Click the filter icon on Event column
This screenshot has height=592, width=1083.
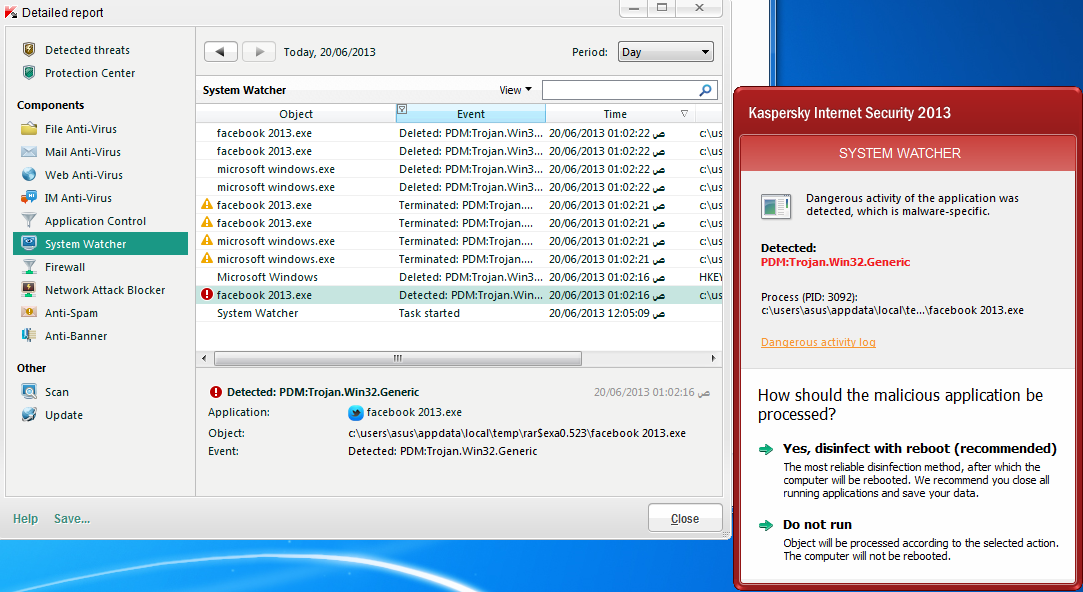tap(402, 109)
